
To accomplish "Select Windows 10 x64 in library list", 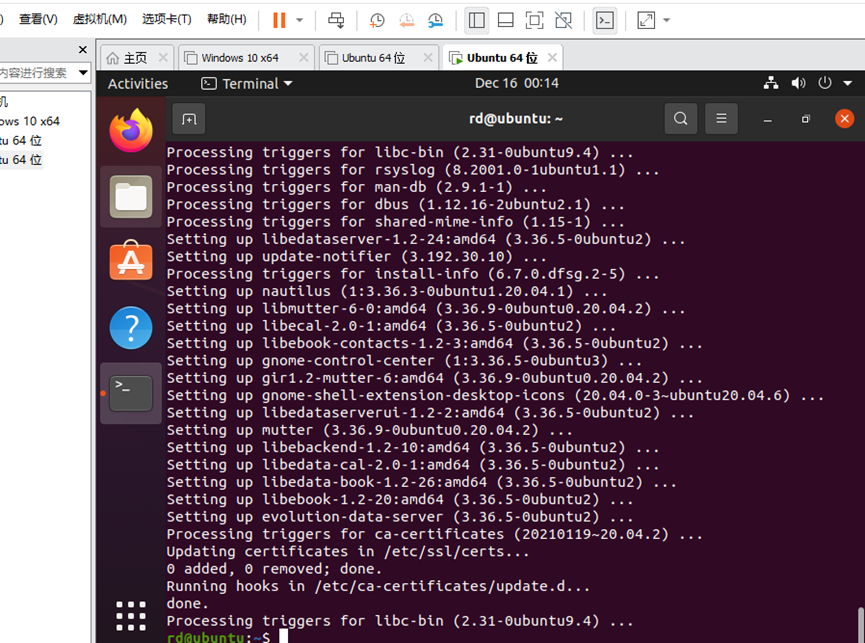I will tap(30, 121).
